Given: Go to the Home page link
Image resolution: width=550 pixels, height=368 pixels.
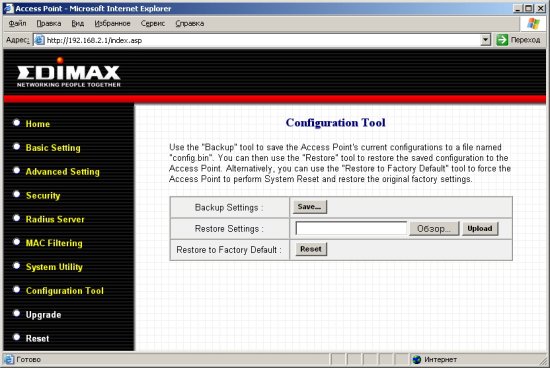Looking at the screenshot, I should 38,124.
